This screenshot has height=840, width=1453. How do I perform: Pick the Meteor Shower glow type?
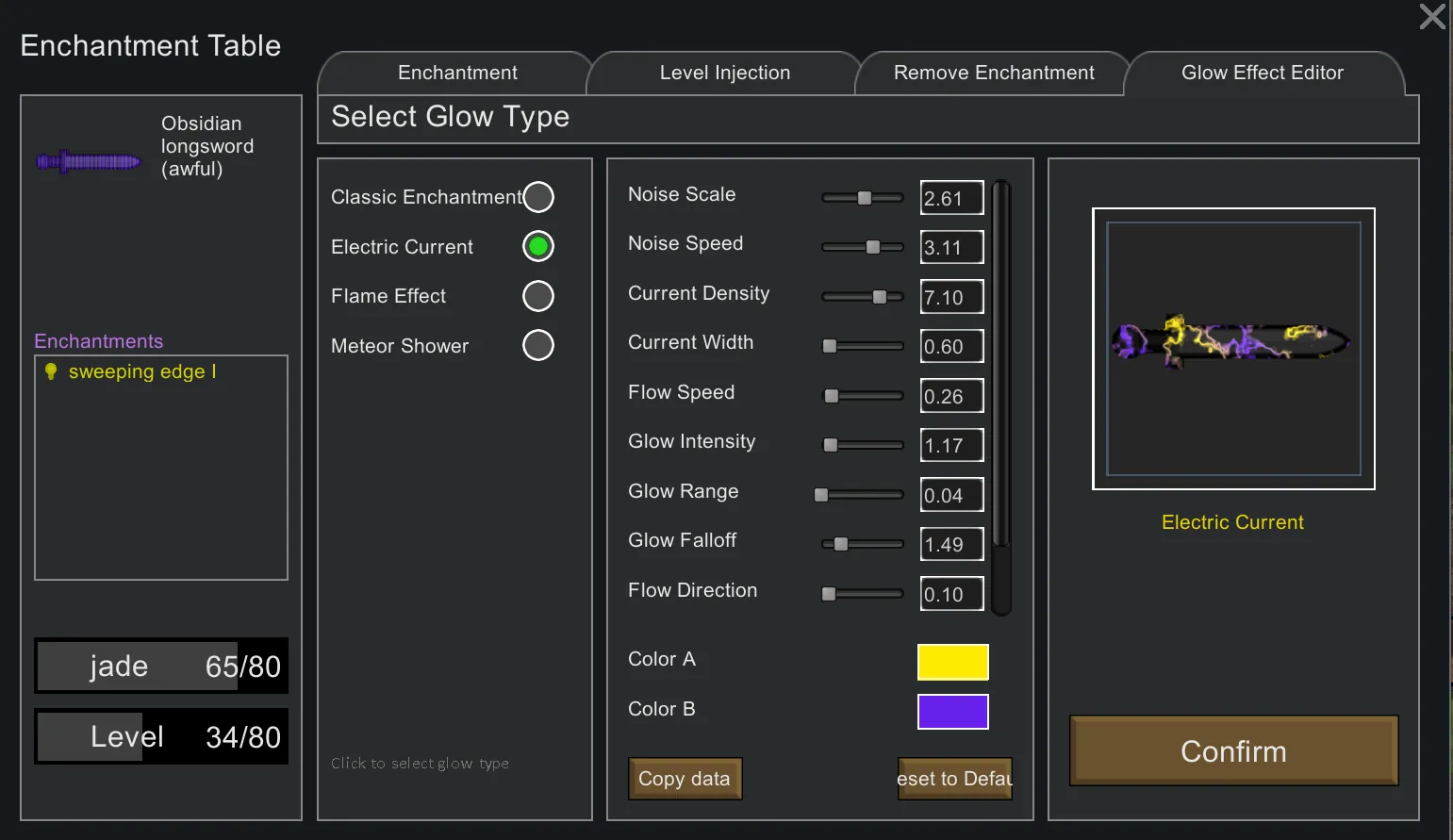(x=538, y=345)
